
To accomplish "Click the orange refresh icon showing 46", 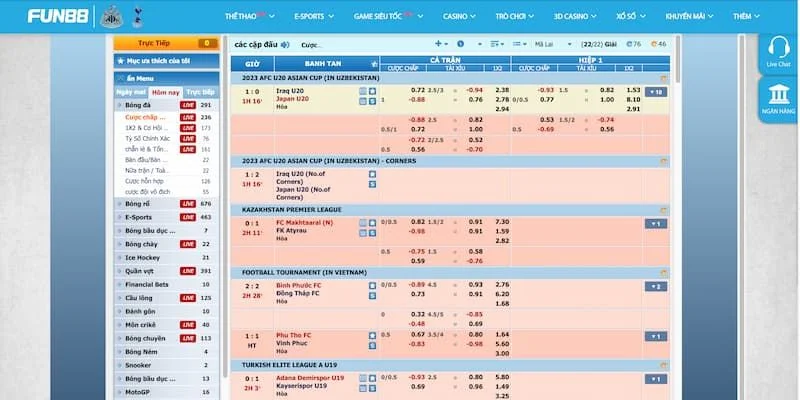I will coord(657,45).
